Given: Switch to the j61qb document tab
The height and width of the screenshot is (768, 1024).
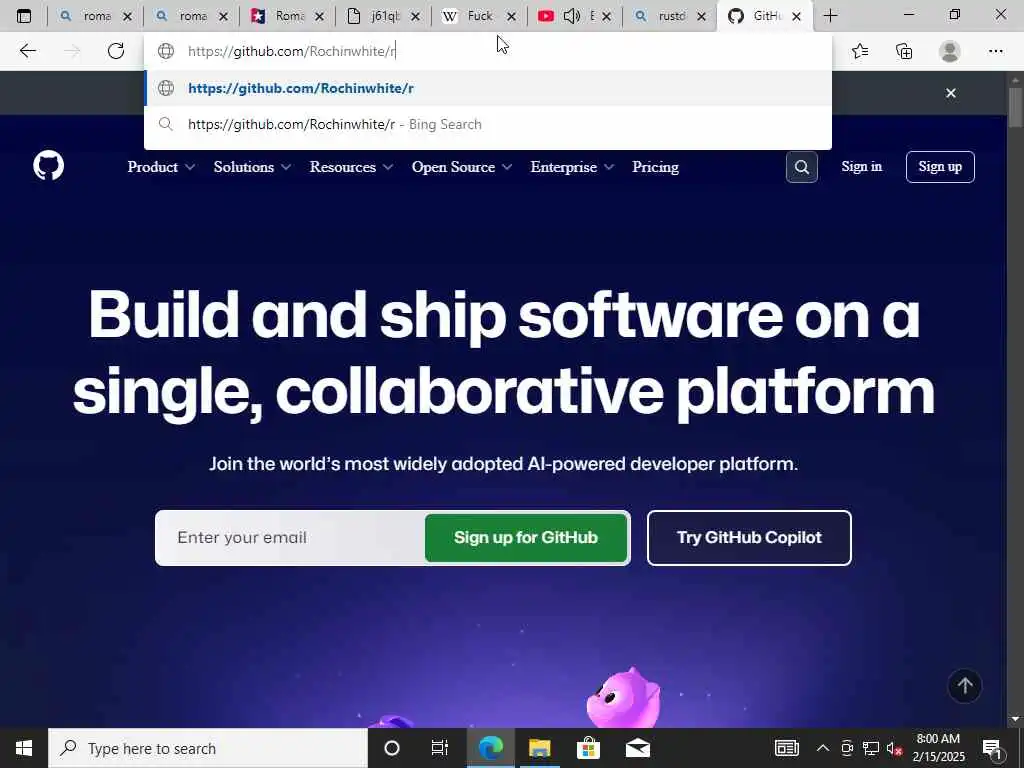Looking at the screenshot, I should click(x=383, y=16).
